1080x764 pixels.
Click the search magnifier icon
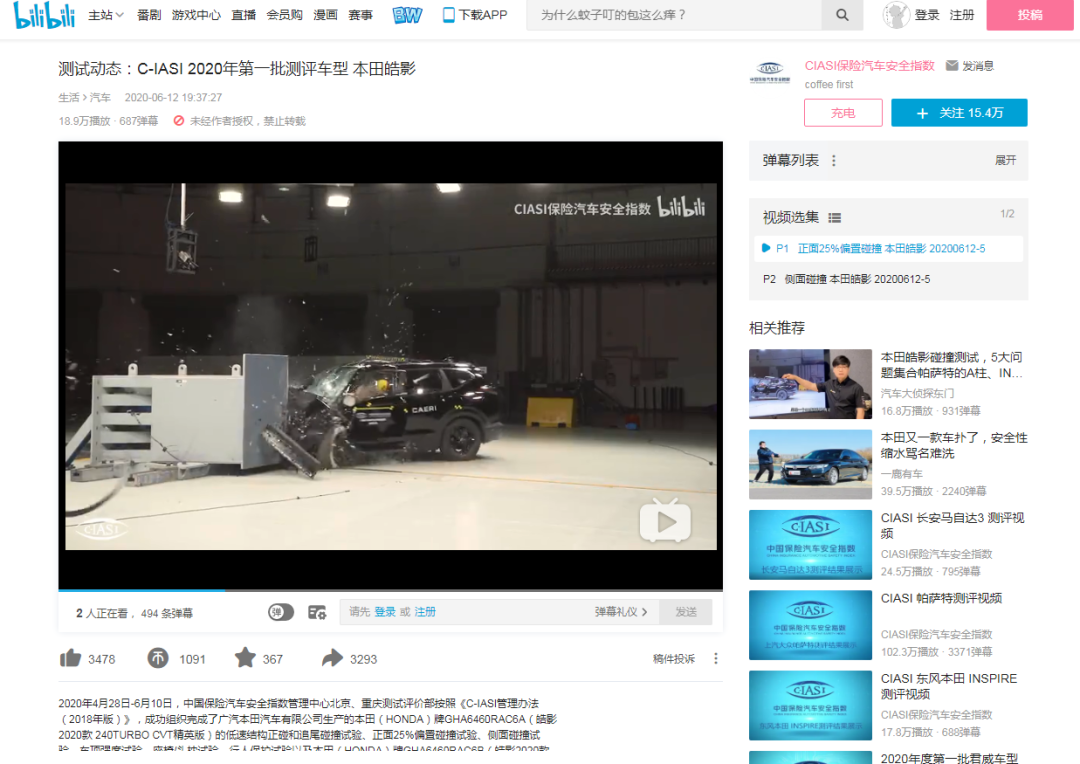point(840,15)
